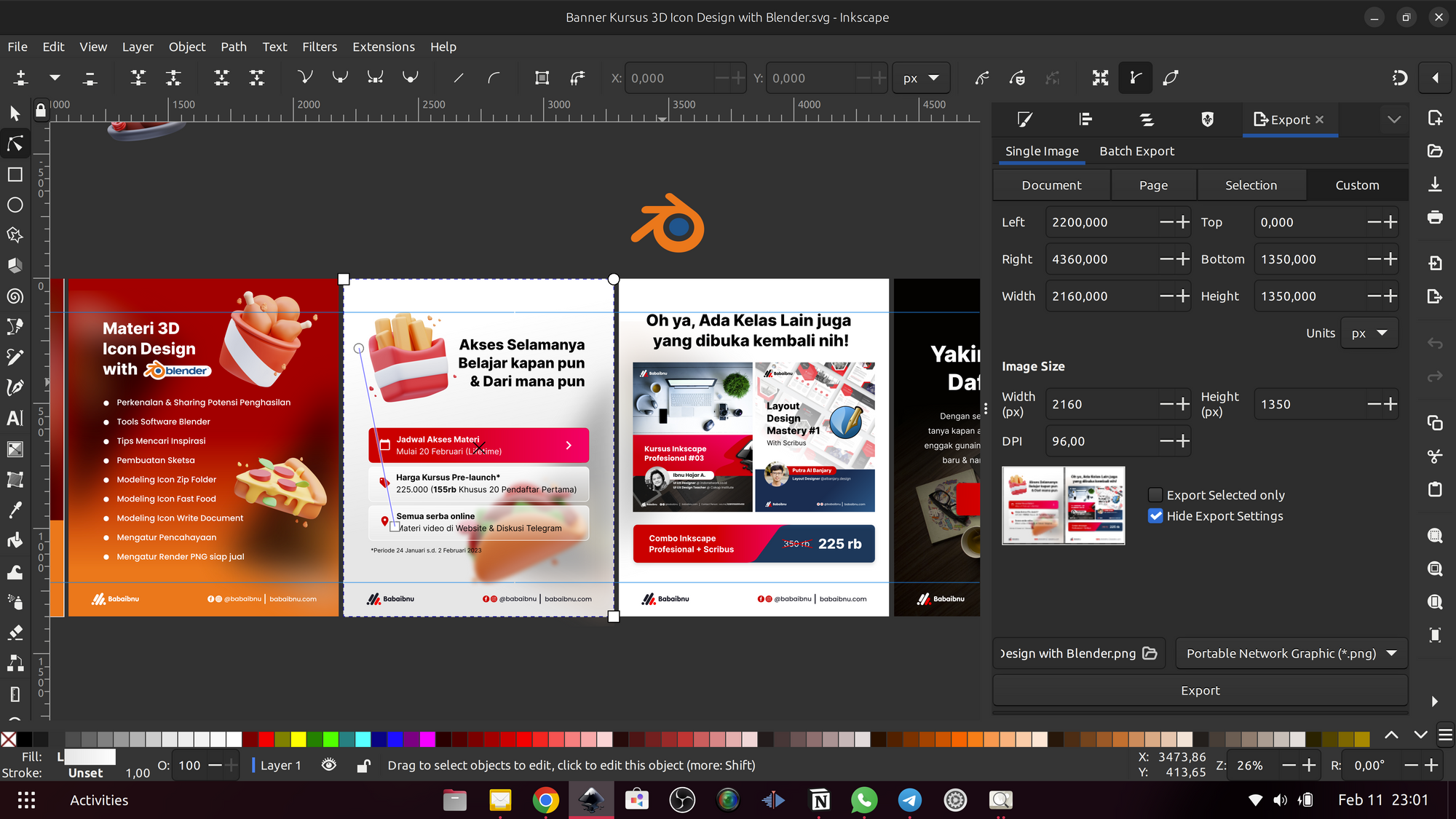1456x819 pixels.
Task: Expand the snapping options arrow
Action: 1436,78
